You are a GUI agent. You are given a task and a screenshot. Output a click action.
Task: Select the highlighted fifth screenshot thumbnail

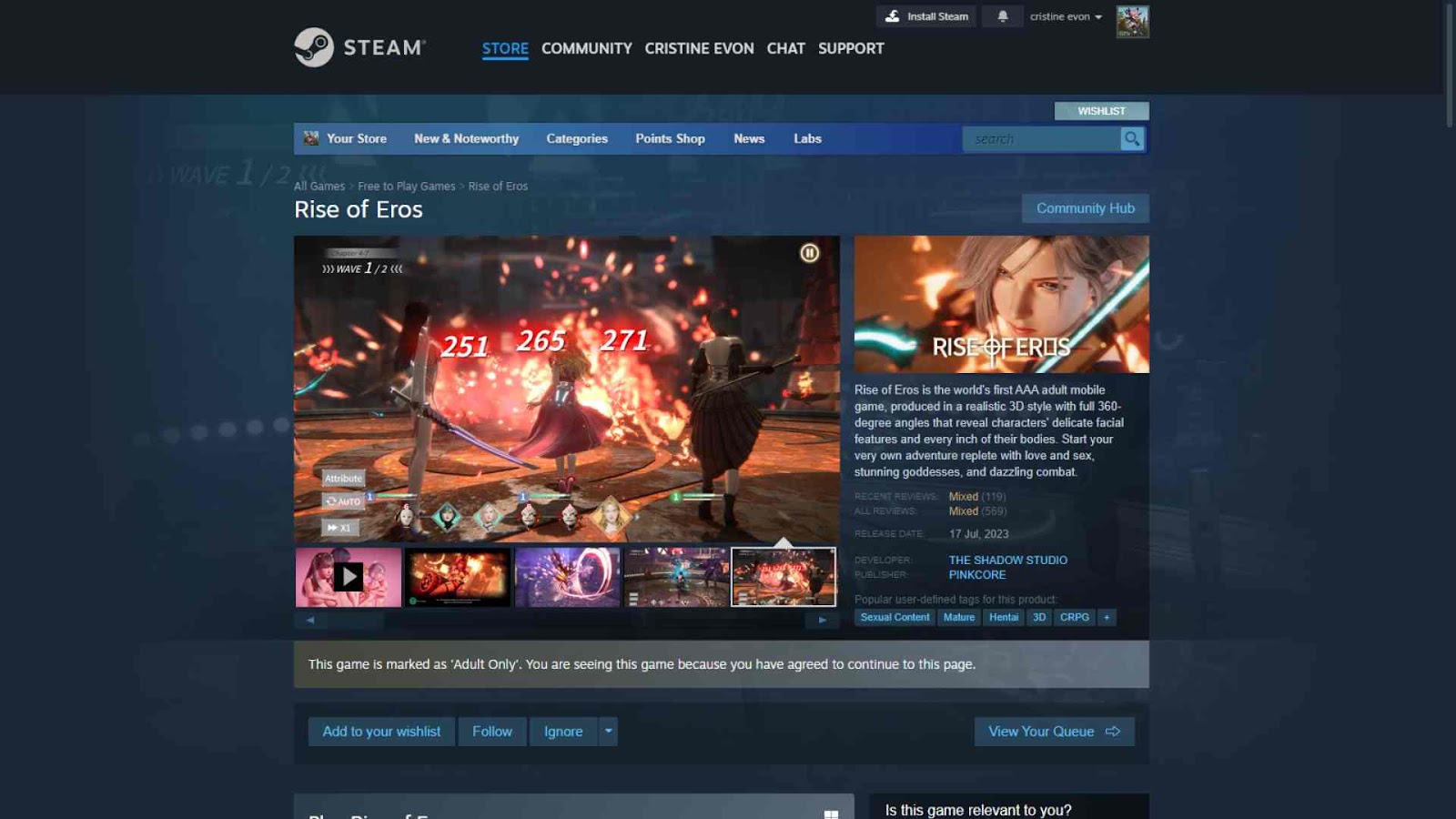point(784,577)
